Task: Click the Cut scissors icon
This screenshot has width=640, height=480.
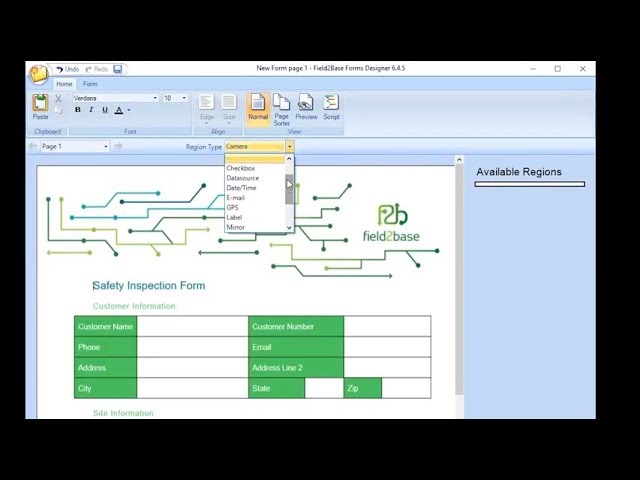Action: pos(58,98)
